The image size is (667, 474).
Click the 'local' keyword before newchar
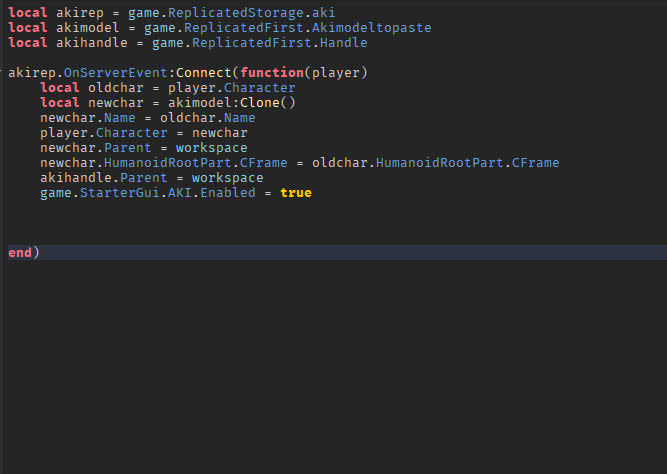60,103
